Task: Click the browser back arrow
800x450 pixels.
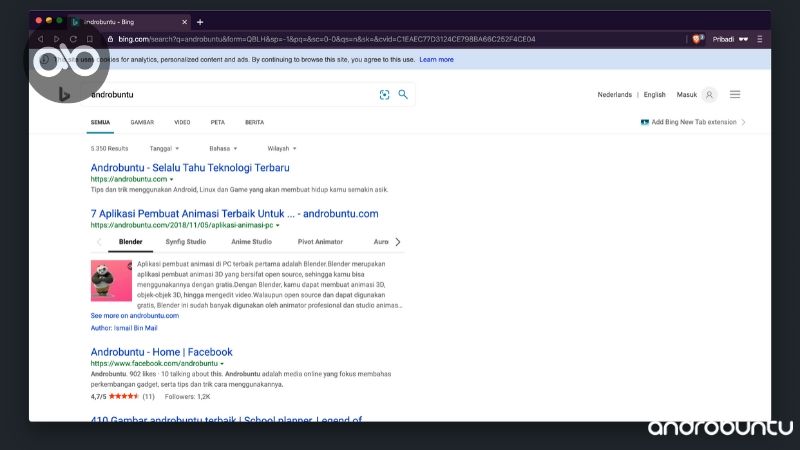Action: 40,39
